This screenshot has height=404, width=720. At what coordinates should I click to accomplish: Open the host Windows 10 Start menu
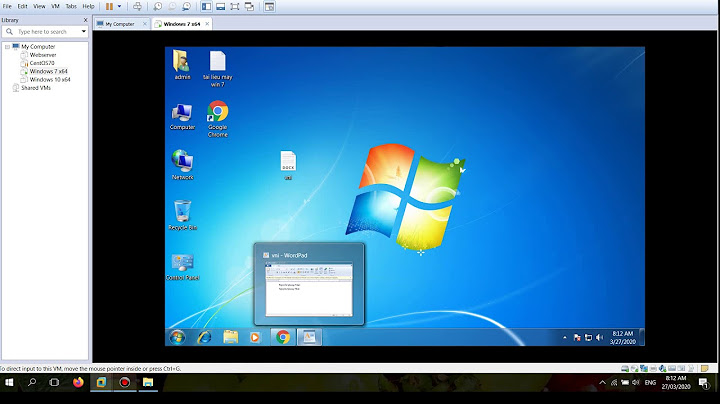click(9, 382)
